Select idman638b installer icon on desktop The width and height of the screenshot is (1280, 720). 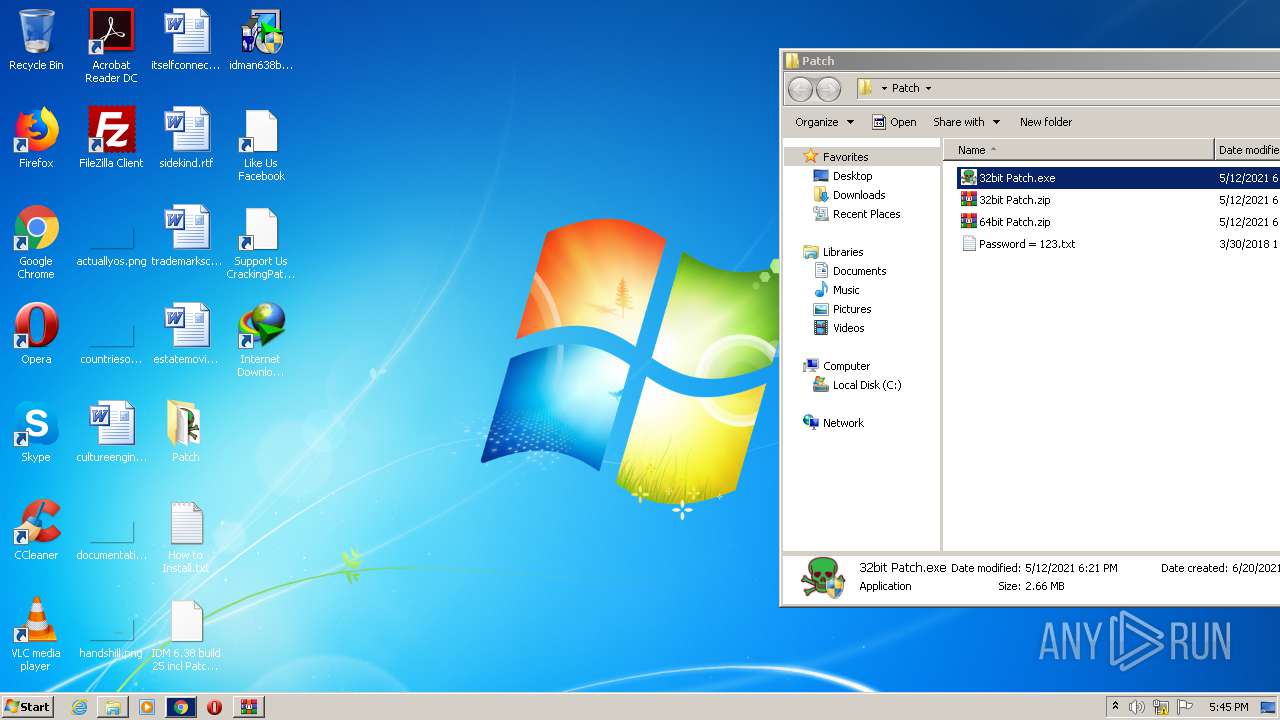point(261,40)
